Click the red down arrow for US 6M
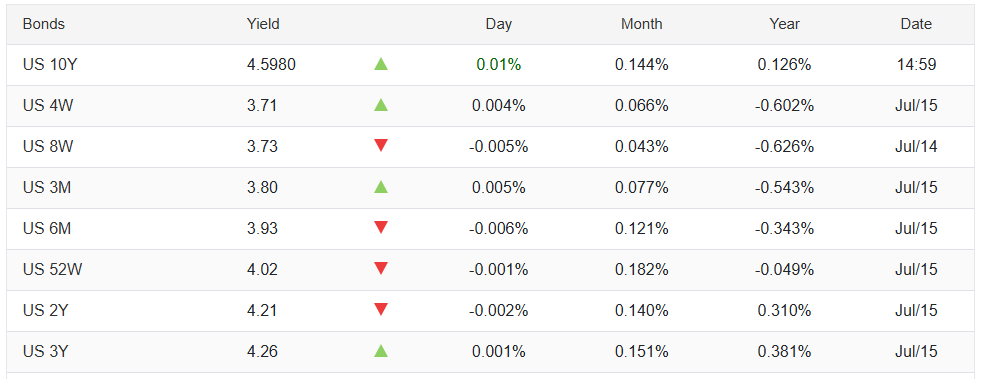Image resolution: width=983 pixels, height=379 pixels. pyautogui.click(x=381, y=228)
